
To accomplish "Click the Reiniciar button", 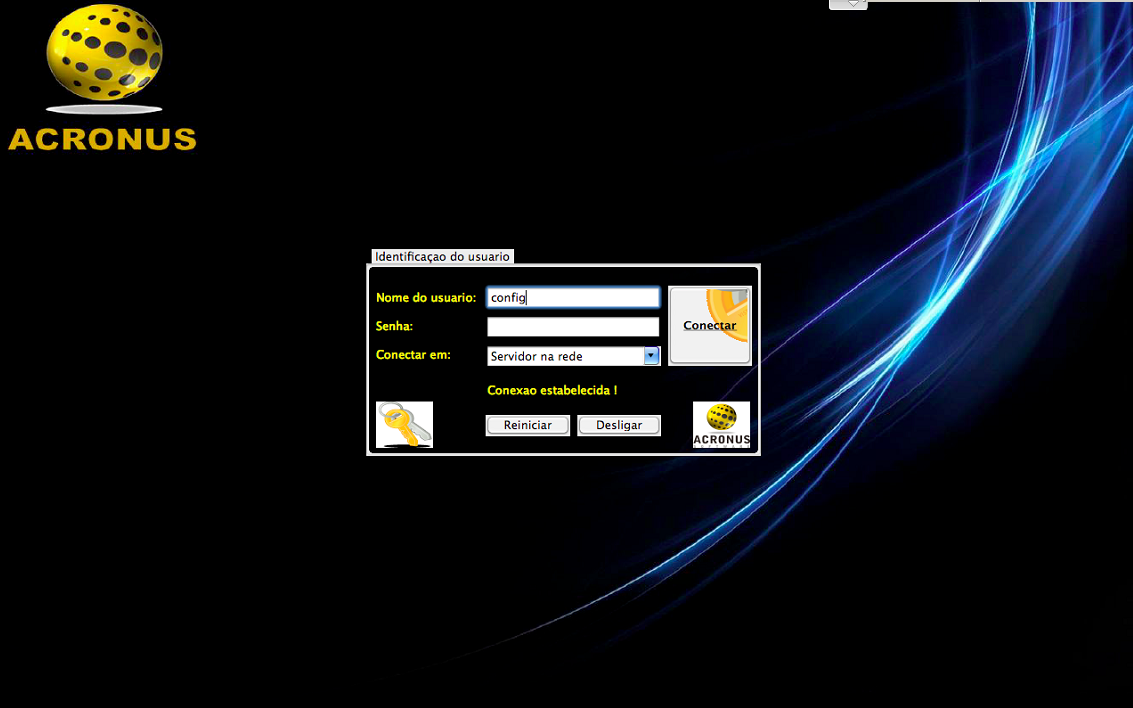I will click(527, 426).
